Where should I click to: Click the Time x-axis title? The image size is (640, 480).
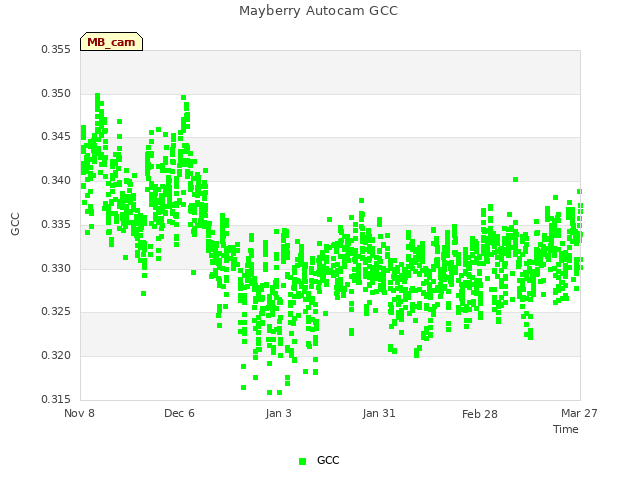566,429
